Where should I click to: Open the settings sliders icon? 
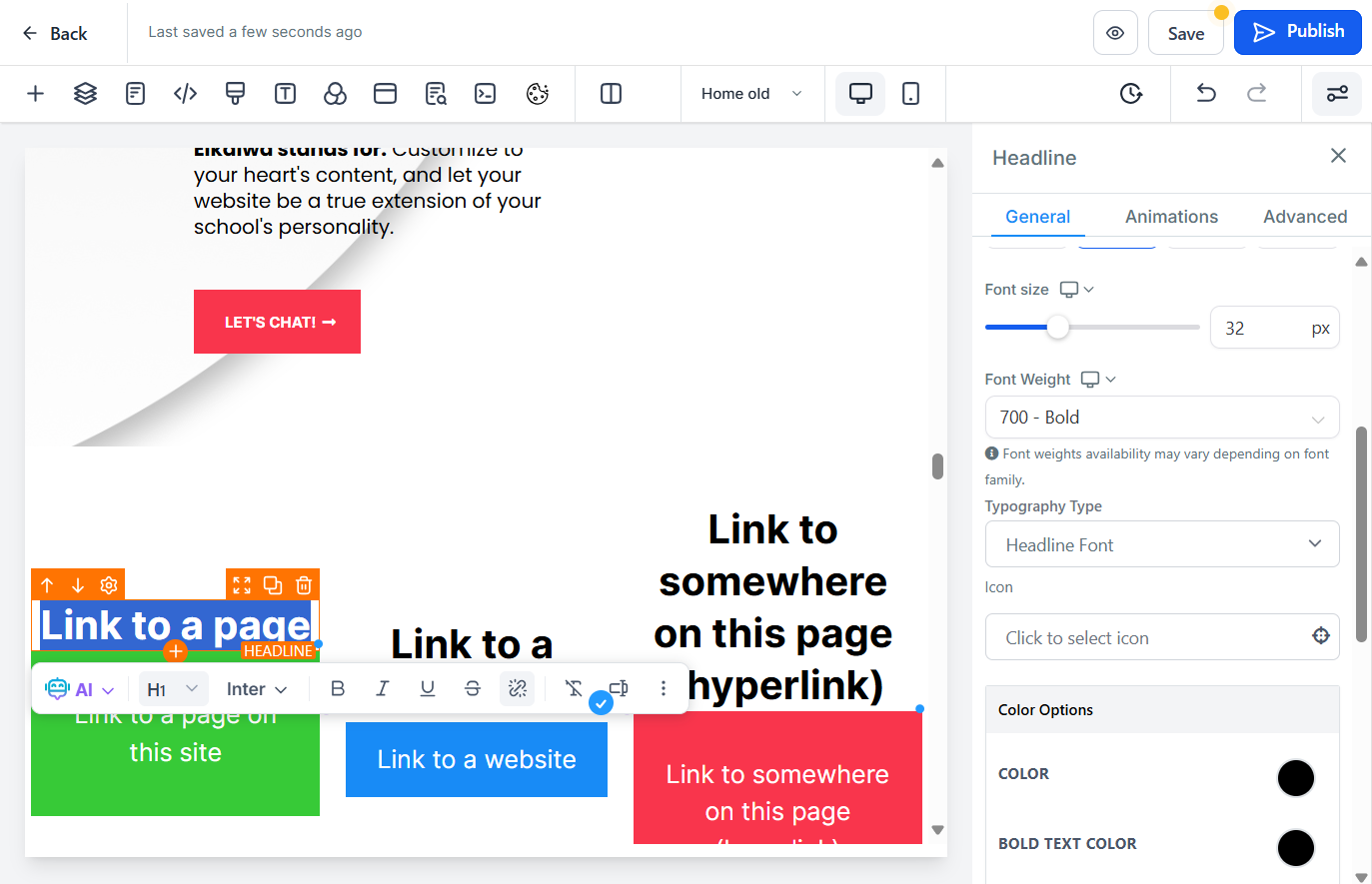[1337, 94]
